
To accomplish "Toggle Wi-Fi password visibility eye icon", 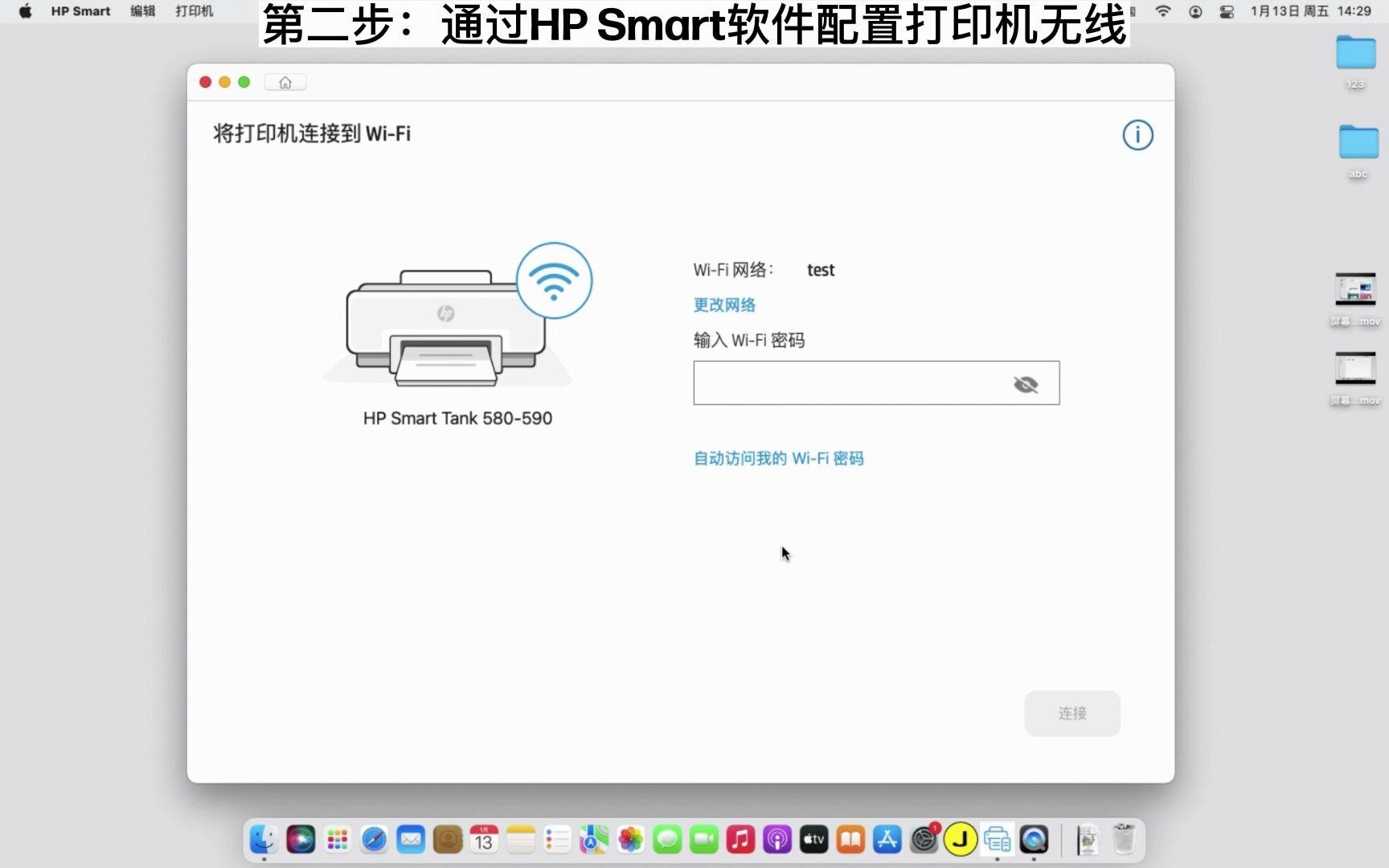I will click(1026, 384).
